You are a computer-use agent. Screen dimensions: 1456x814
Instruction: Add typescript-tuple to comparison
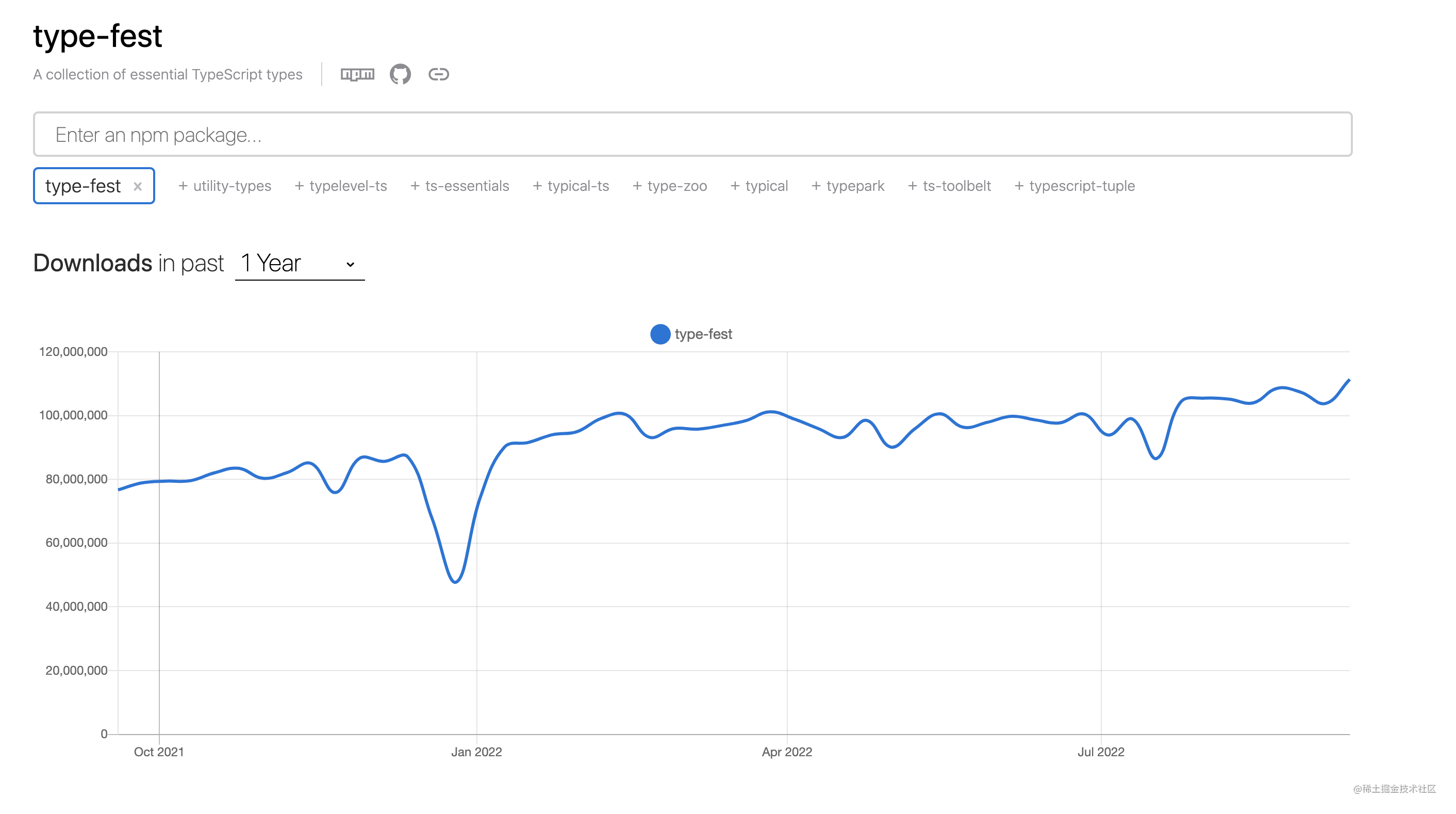coord(1074,186)
